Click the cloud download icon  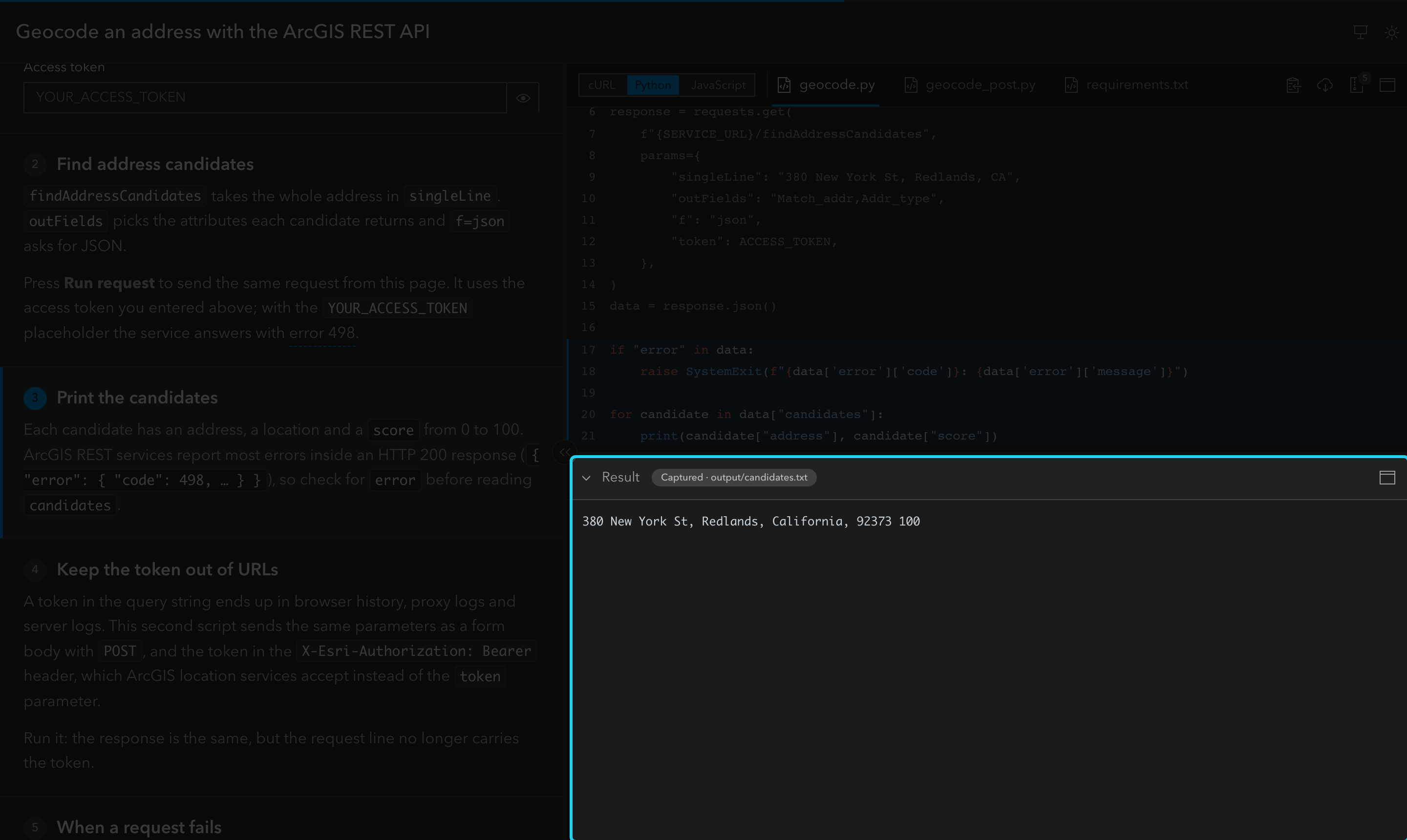(x=1325, y=85)
